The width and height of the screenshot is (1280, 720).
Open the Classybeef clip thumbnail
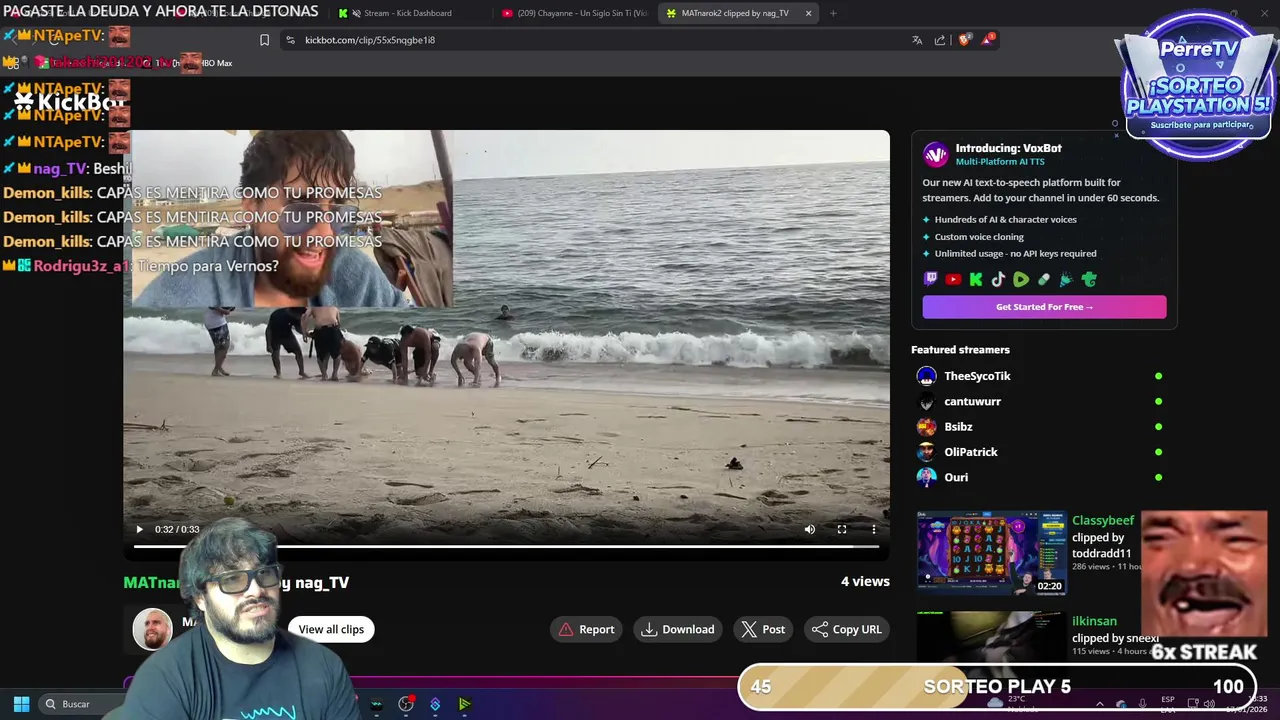click(x=991, y=553)
